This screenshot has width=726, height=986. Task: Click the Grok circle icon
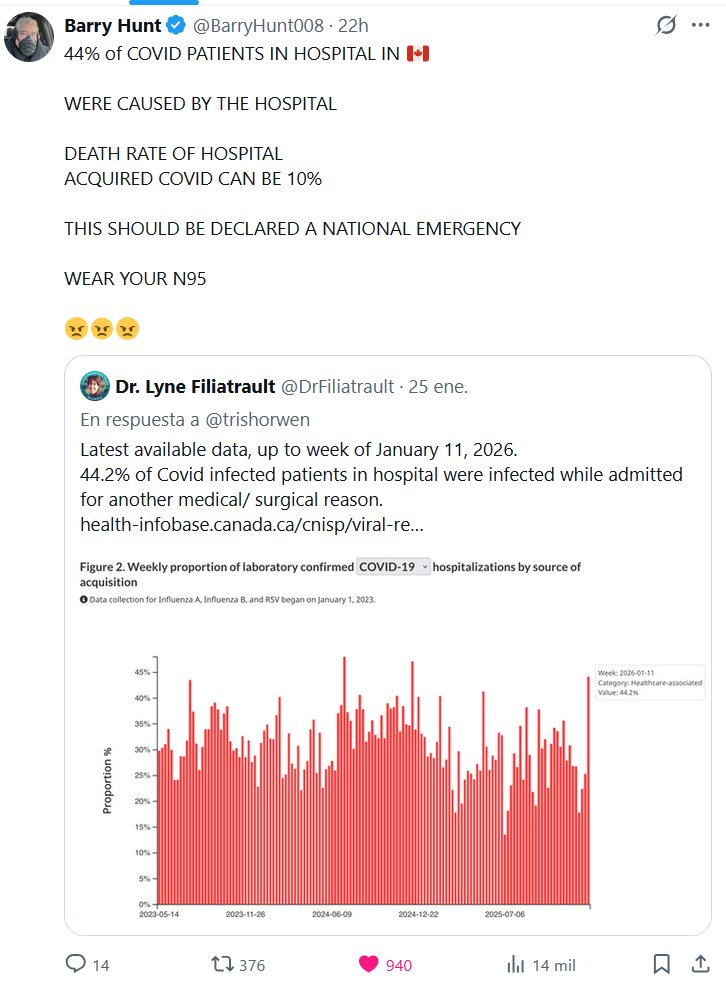click(x=665, y=25)
